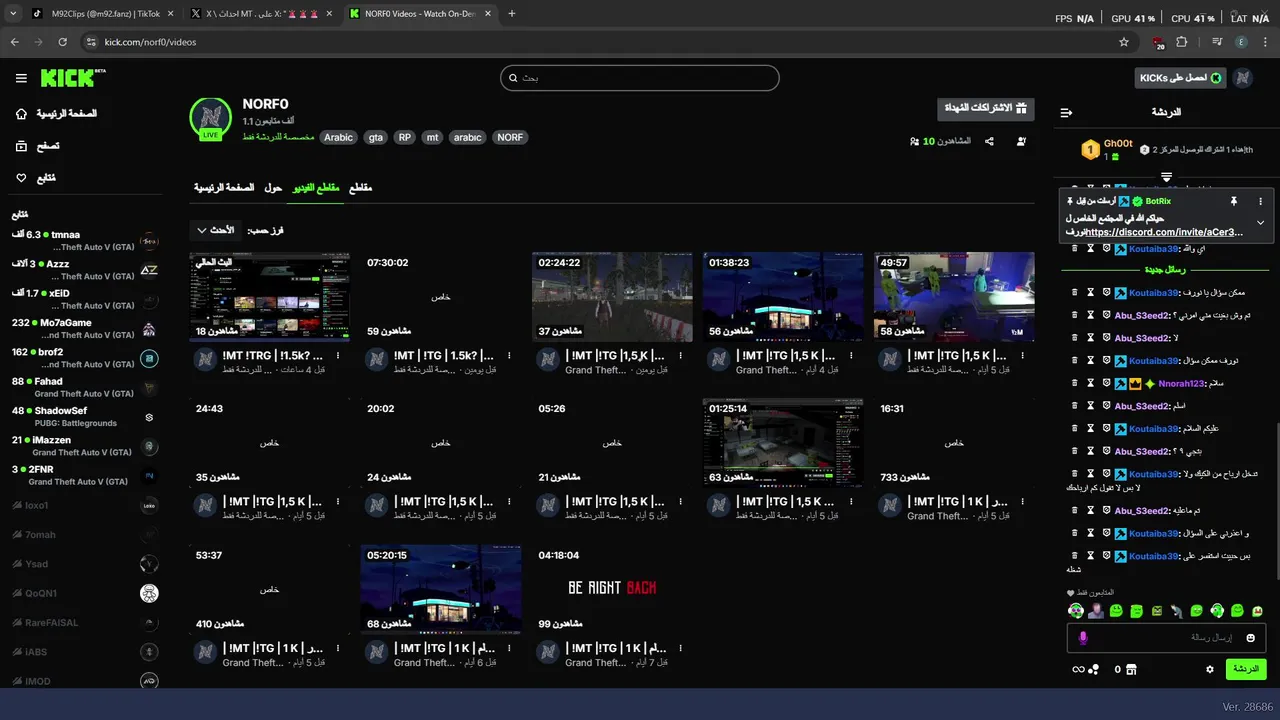1280x720 pixels.
Task: Open pinned message three-dot options
Action: 1260,202
